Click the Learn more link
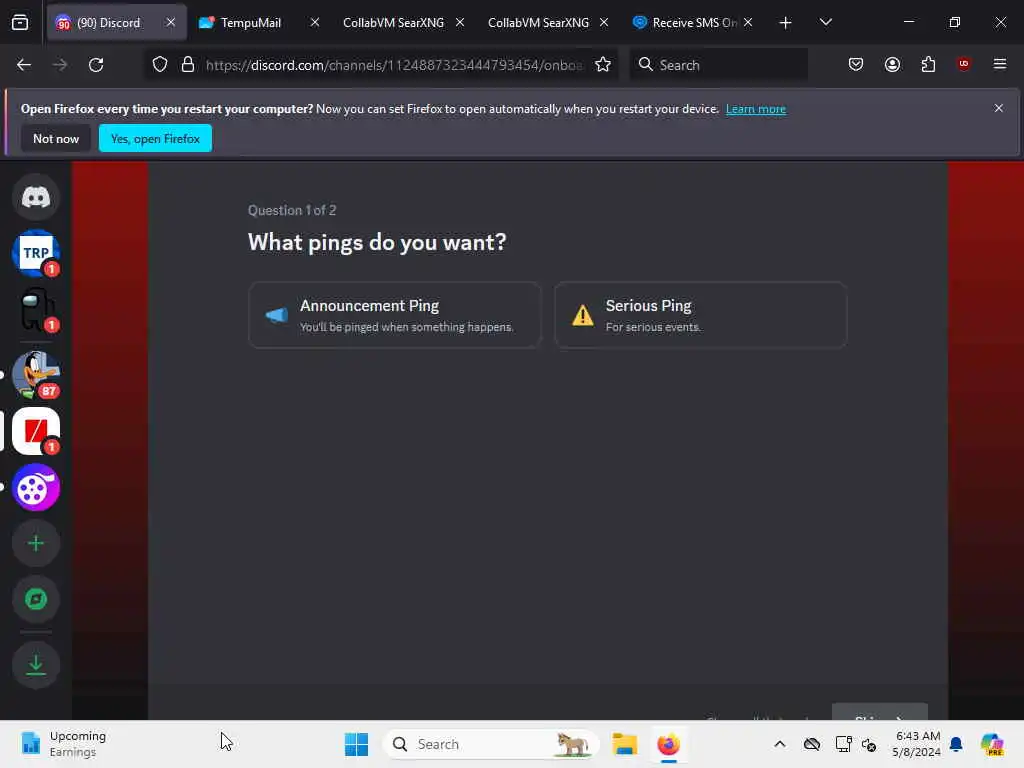 (x=756, y=109)
